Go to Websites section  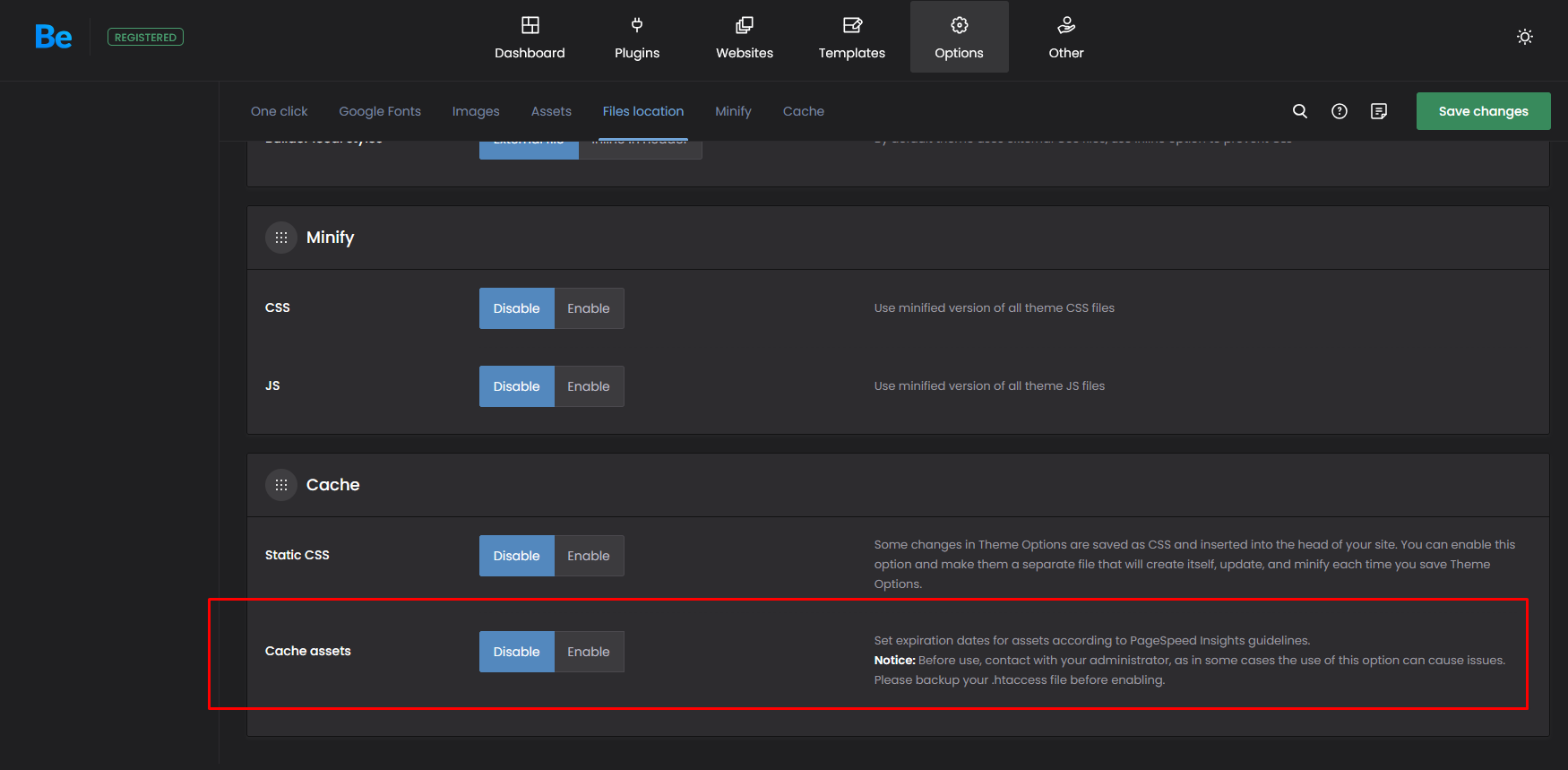(x=744, y=38)
